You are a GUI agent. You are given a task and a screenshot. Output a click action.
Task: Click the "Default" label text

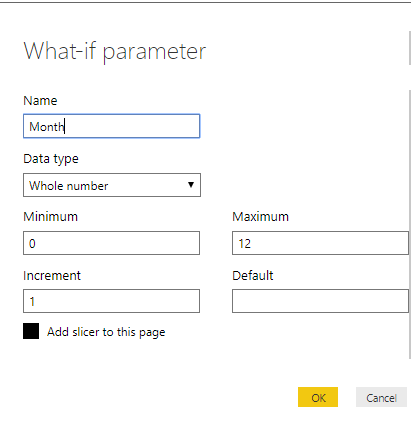pos(253,276)
